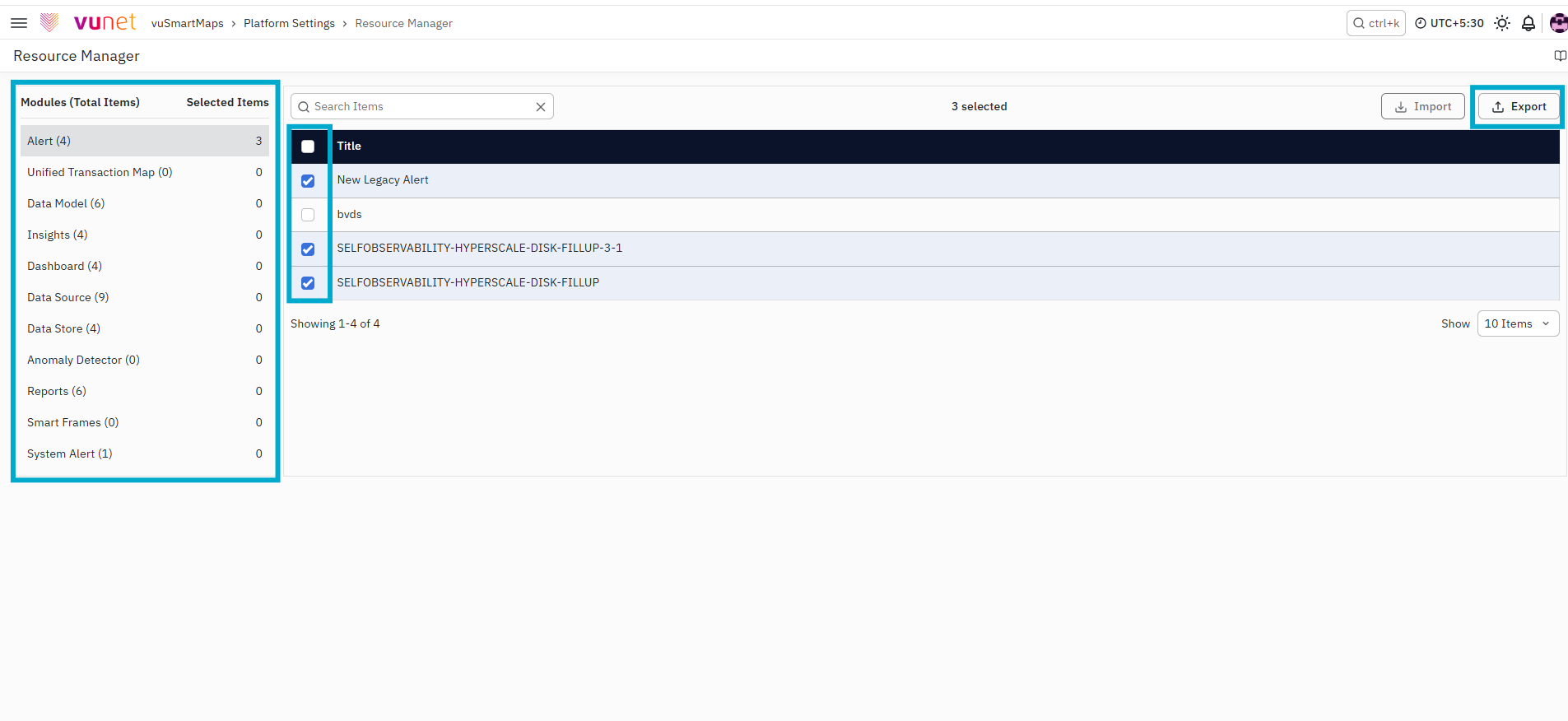The height and width of the screenshot is (721, 1568).
Task: Select Data Source (9) module
Action: 145,297
